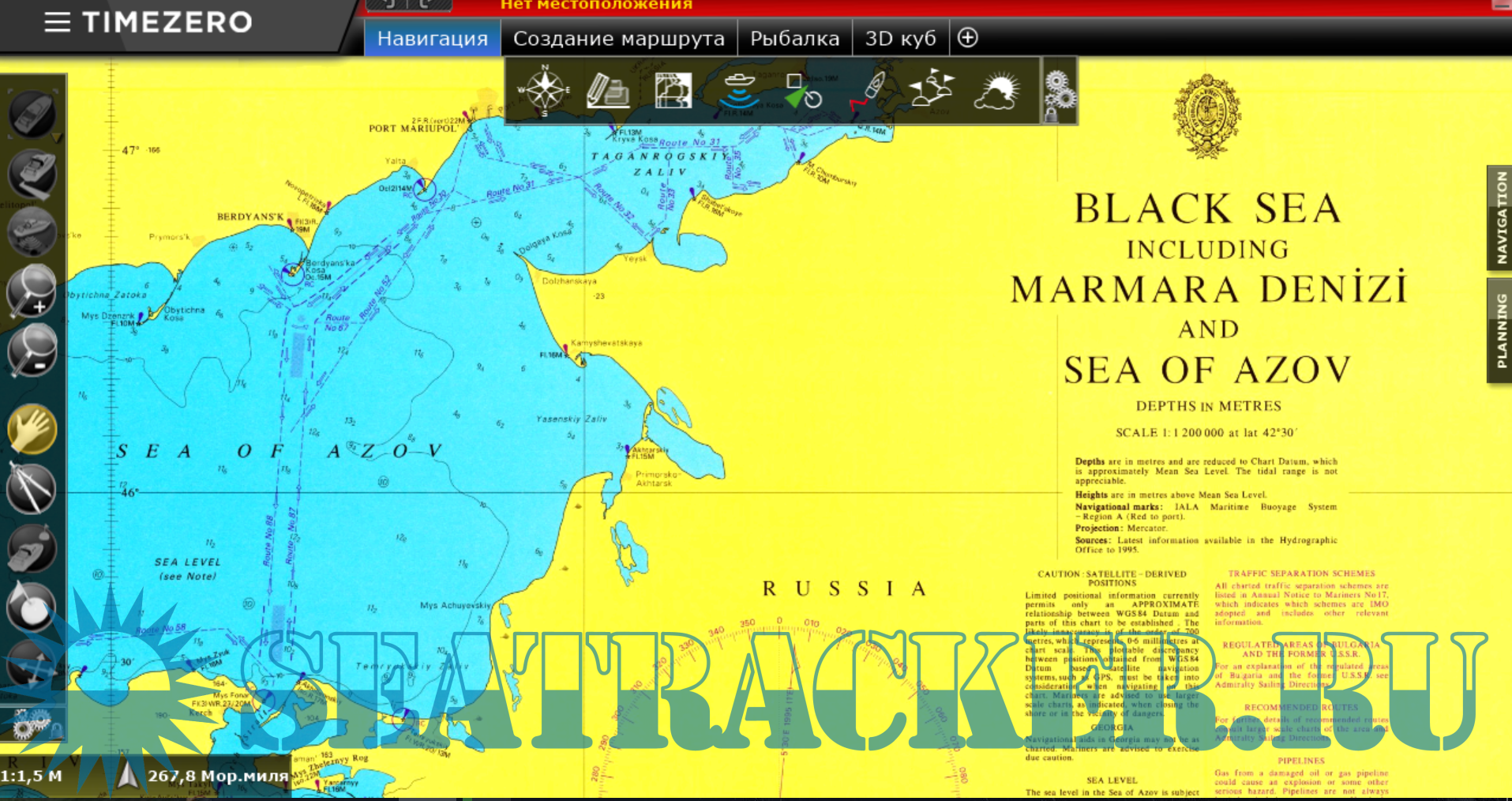Click the routes flags icon in ribbon
The width and height of the screenshot is (1512, 801).
[x=932, y=90]
